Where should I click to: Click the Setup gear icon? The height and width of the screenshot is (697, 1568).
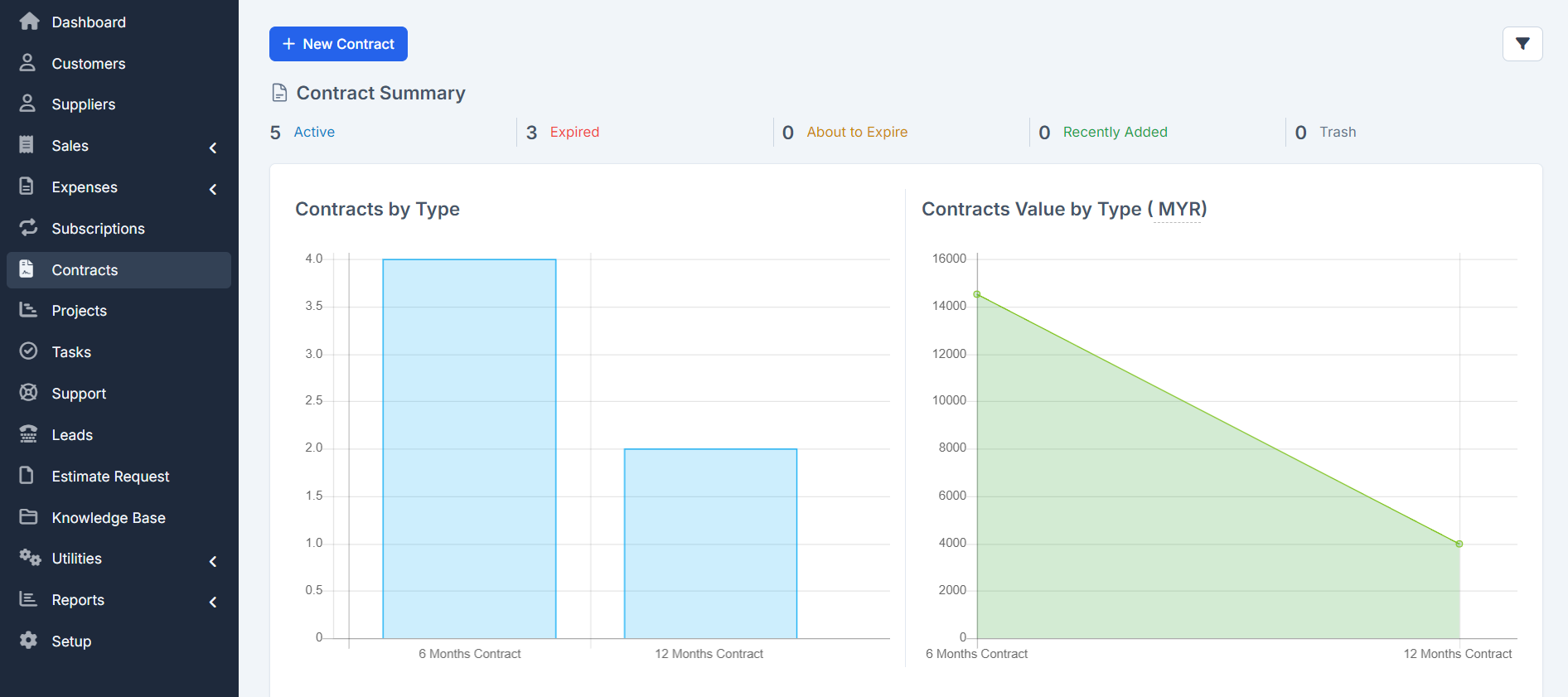coord(29,641)
